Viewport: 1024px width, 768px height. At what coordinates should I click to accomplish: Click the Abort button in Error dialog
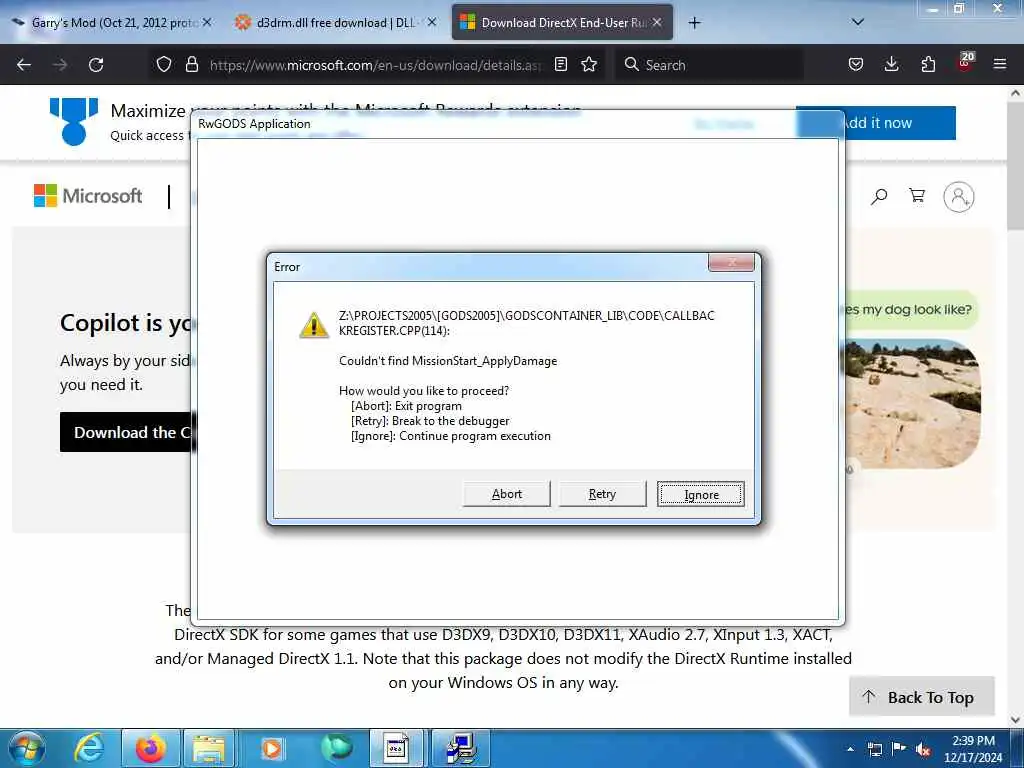(507, 494)
